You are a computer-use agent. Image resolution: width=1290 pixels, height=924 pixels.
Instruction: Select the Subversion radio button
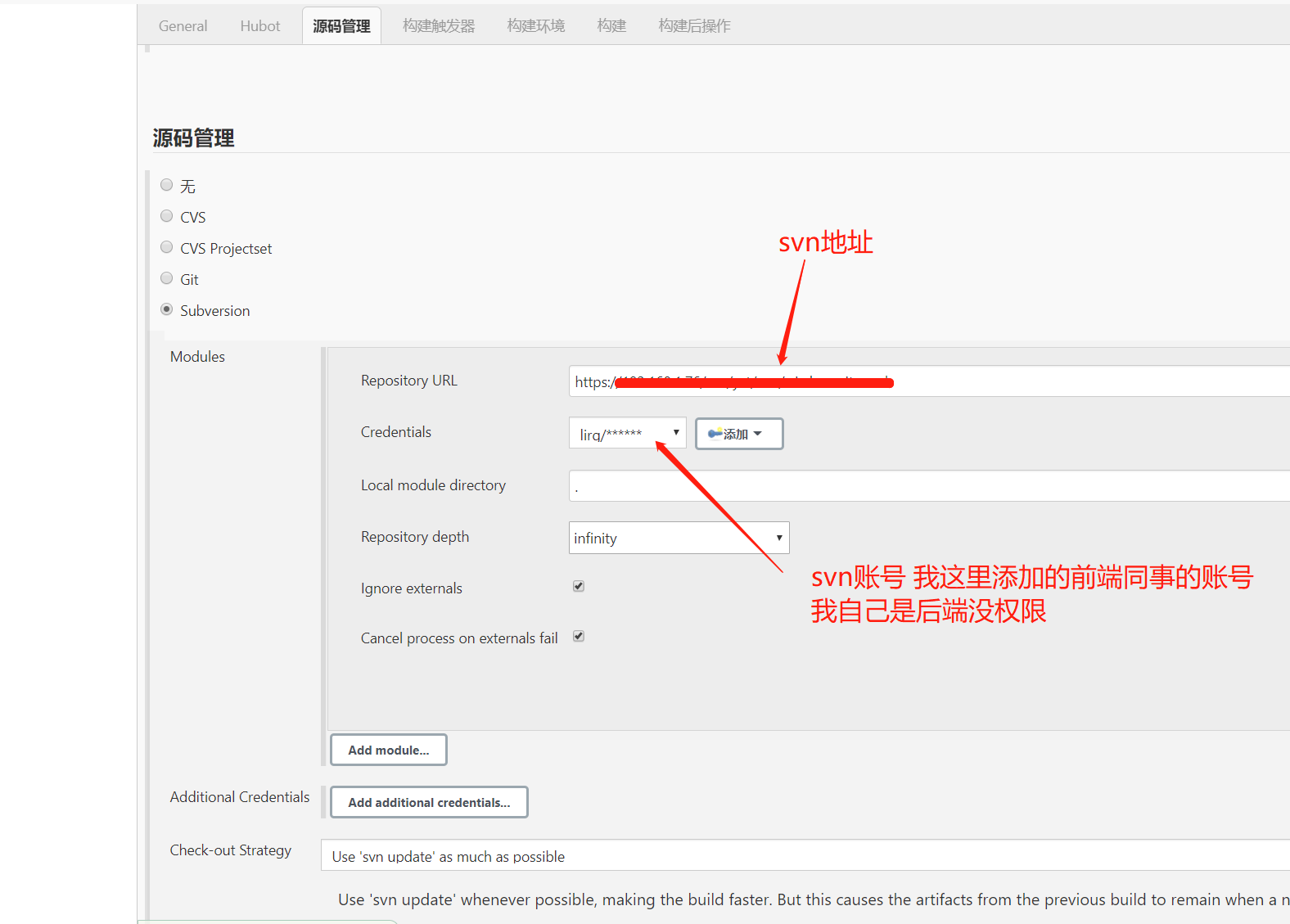167,309
